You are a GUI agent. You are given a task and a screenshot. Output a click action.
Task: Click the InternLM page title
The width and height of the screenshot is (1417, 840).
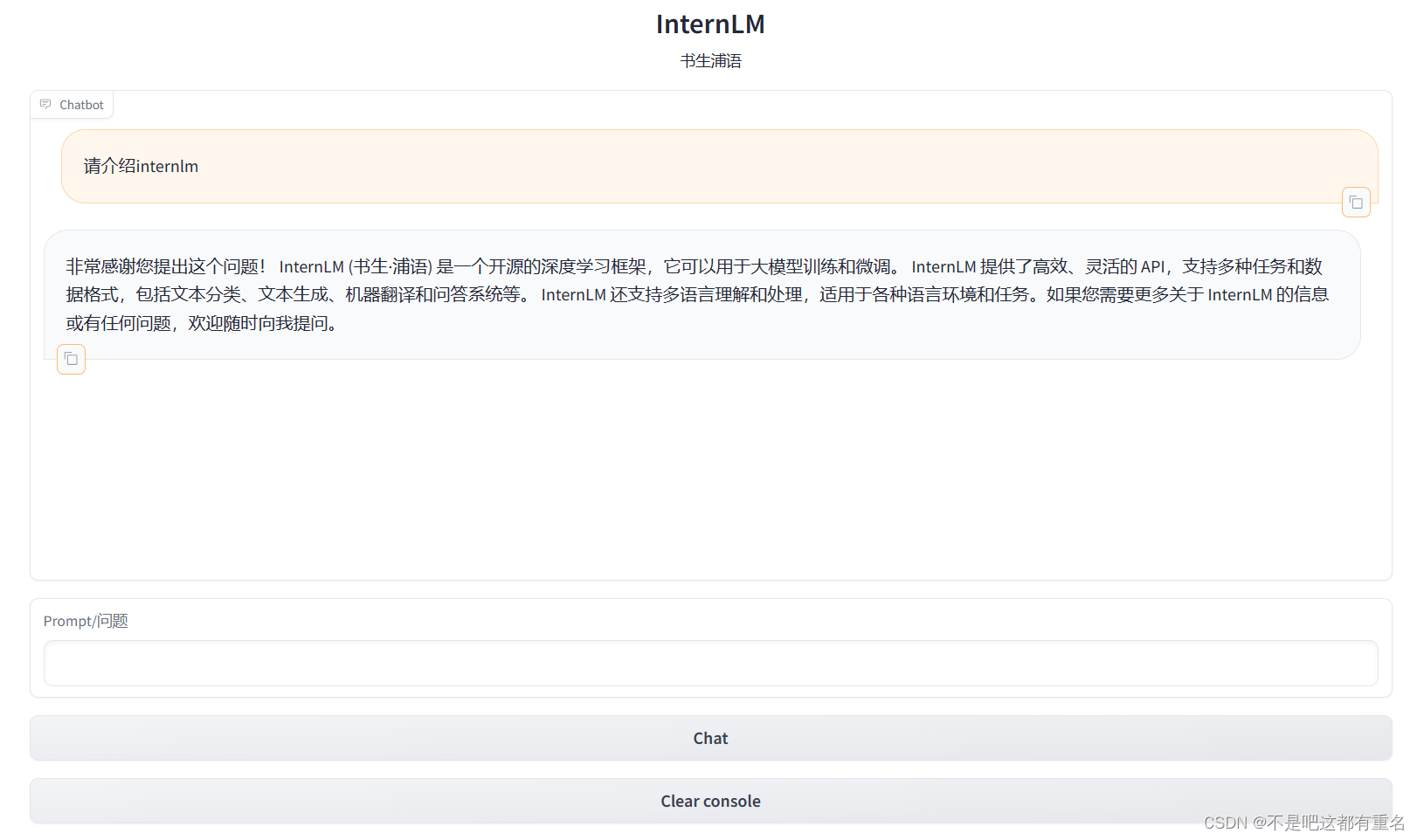pos(710,24)
